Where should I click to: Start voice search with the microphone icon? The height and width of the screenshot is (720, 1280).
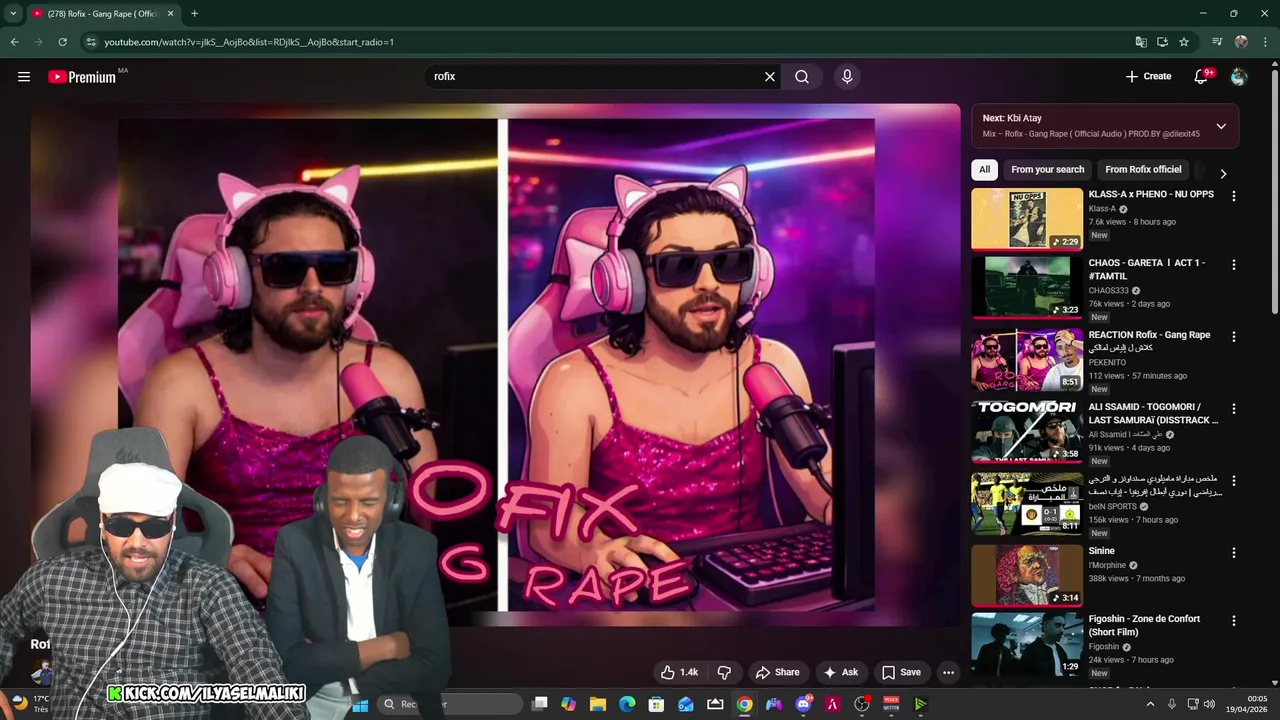point(847,76)
